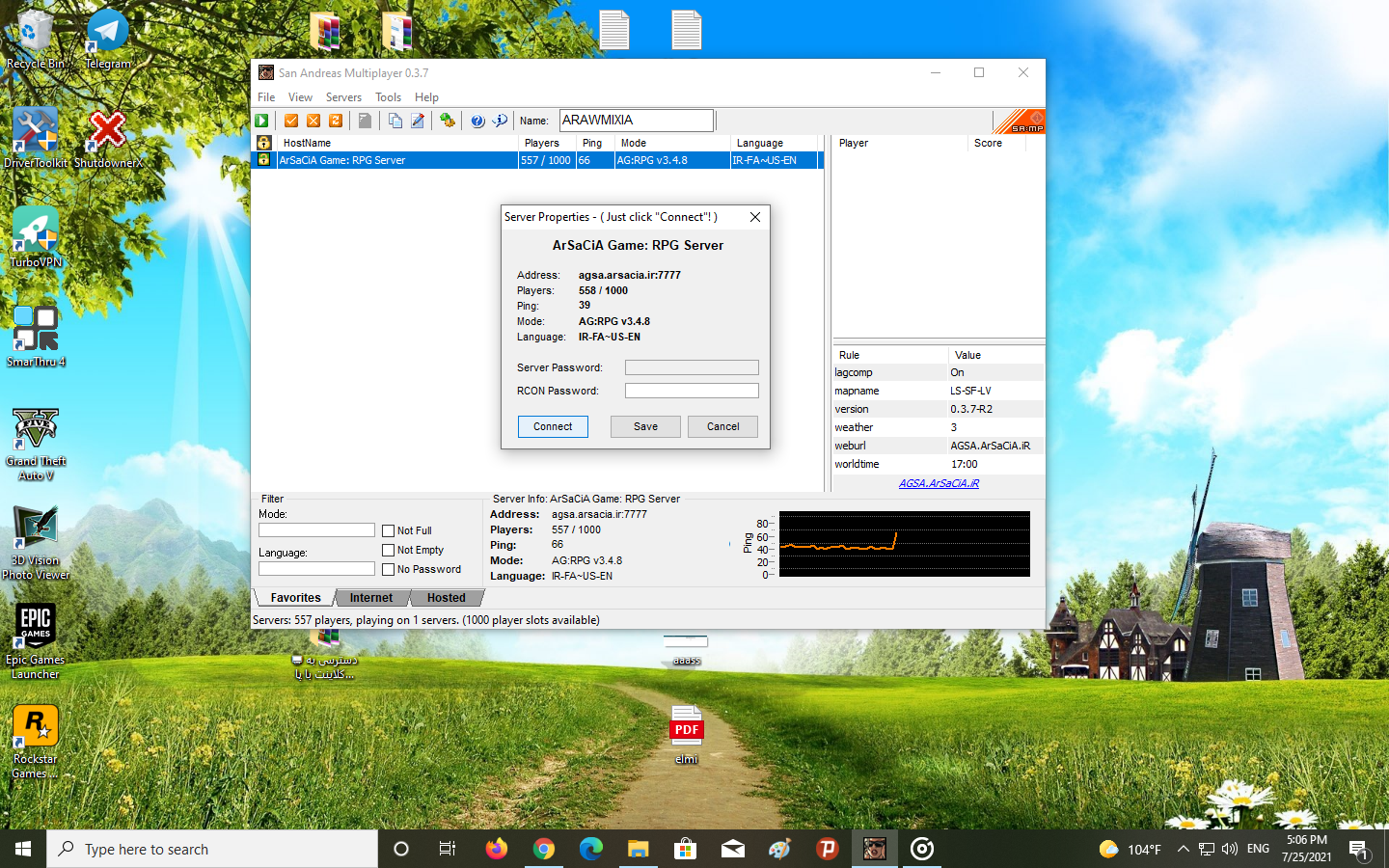Select the elmi PDF file on desktop
This screenshot has width=1389, height=868.
(687, 735)
